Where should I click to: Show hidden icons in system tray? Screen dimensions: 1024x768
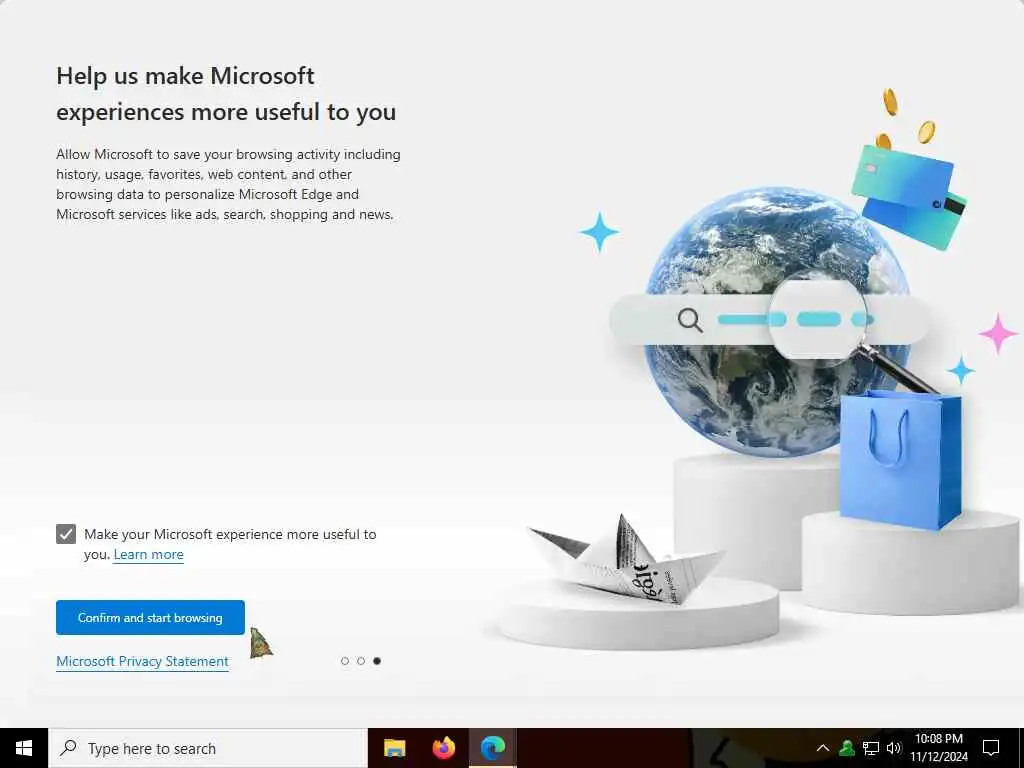(823, 748)
